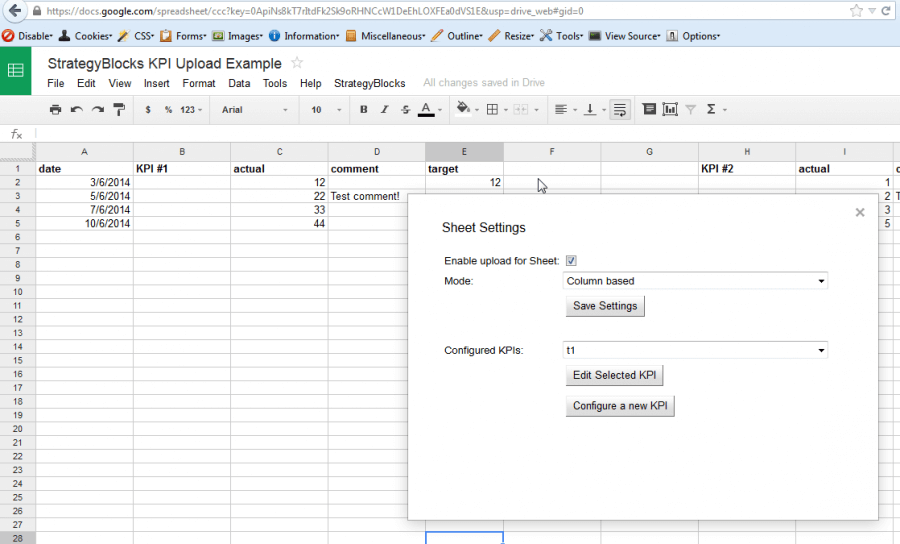Bookmark page with address bar star

coord(856,11)
